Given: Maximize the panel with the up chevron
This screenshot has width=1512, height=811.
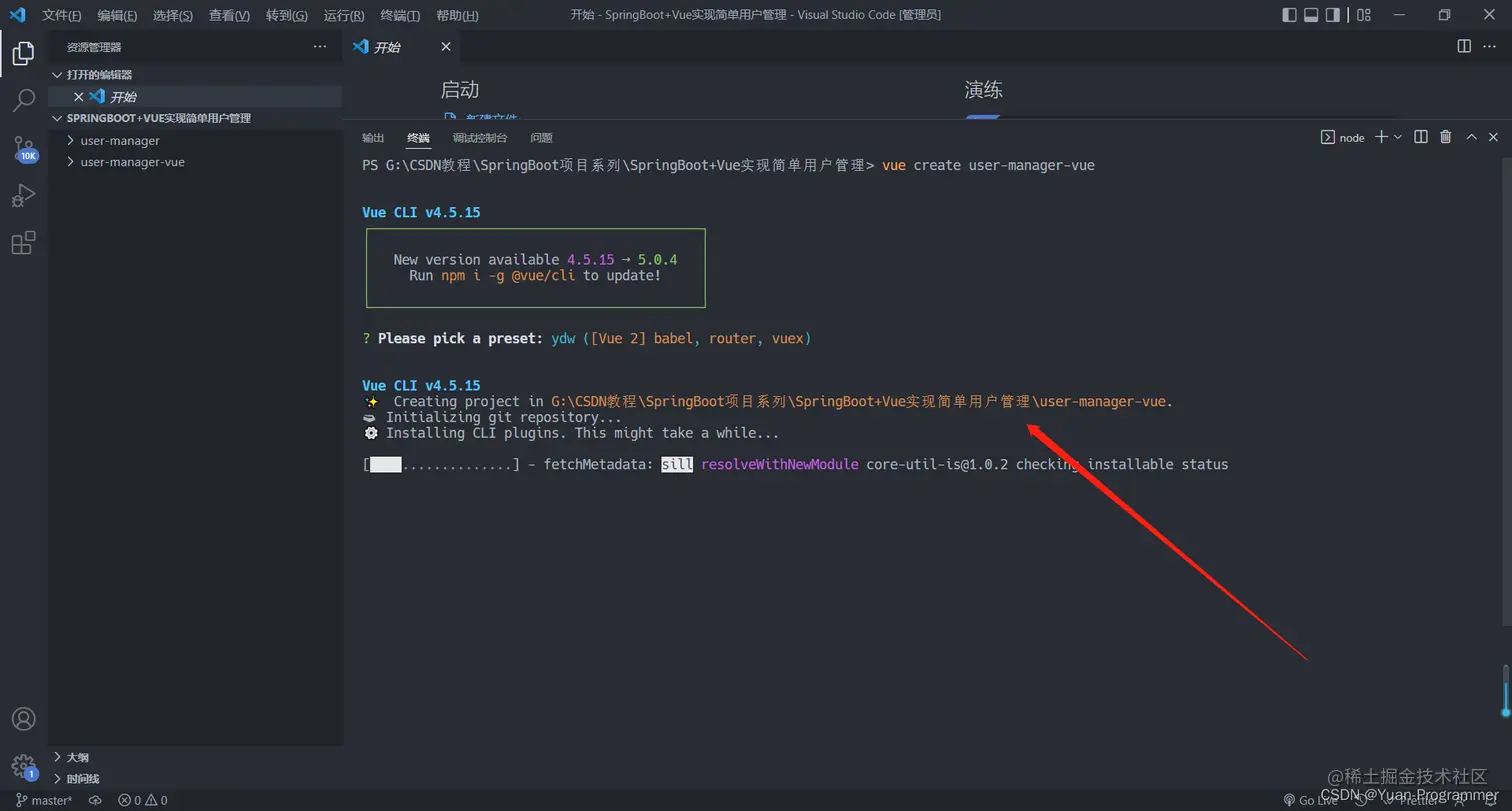Looking at the screenshot, I should pyautogui.click(x=1471, y=137).
